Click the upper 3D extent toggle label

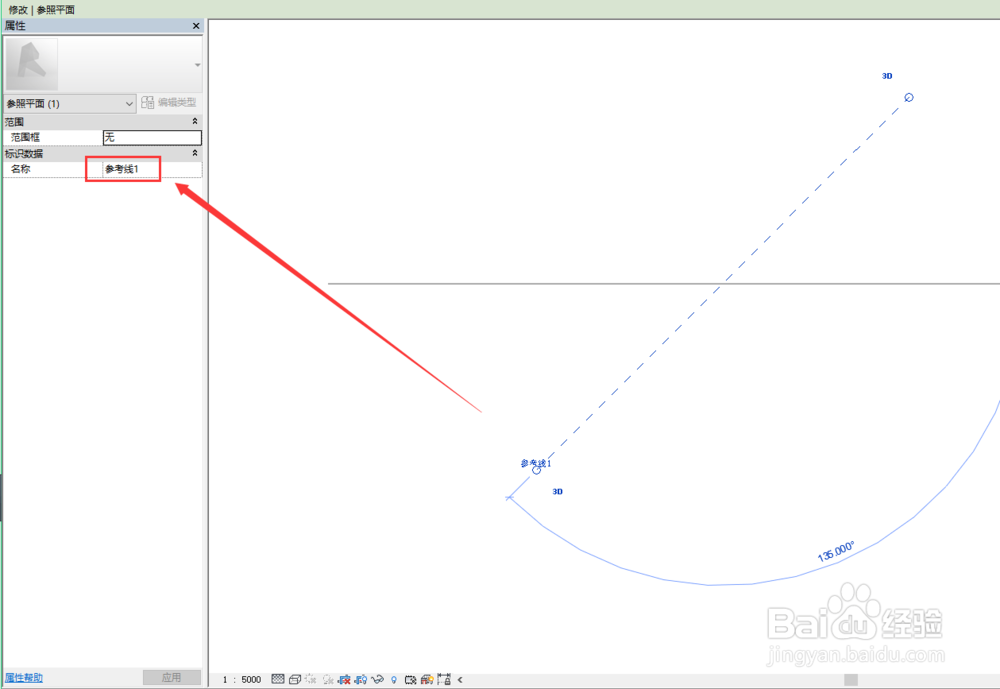[x=887, y=76]
